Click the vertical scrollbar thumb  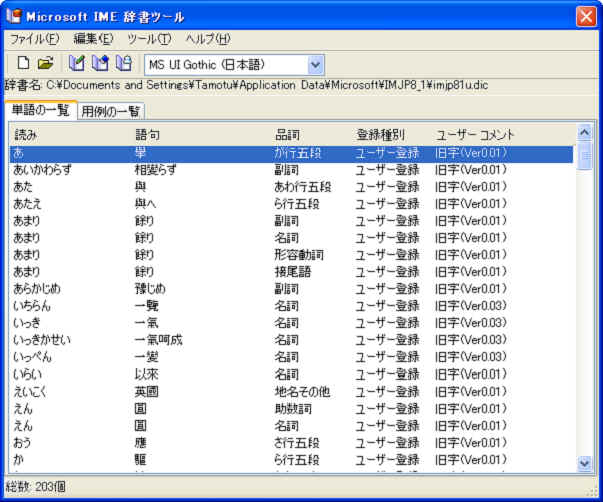[x=585, y=155]
